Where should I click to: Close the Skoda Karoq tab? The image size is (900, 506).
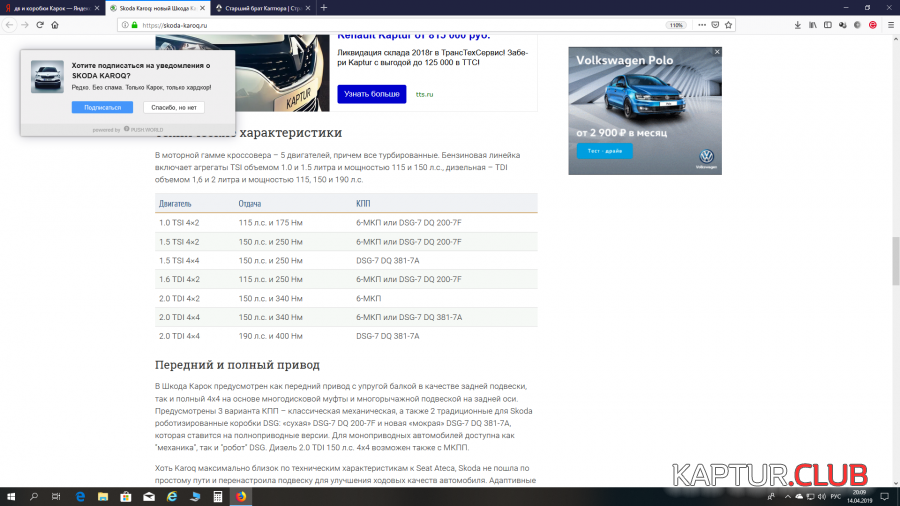pyautogui.click(x=202, y=8)
